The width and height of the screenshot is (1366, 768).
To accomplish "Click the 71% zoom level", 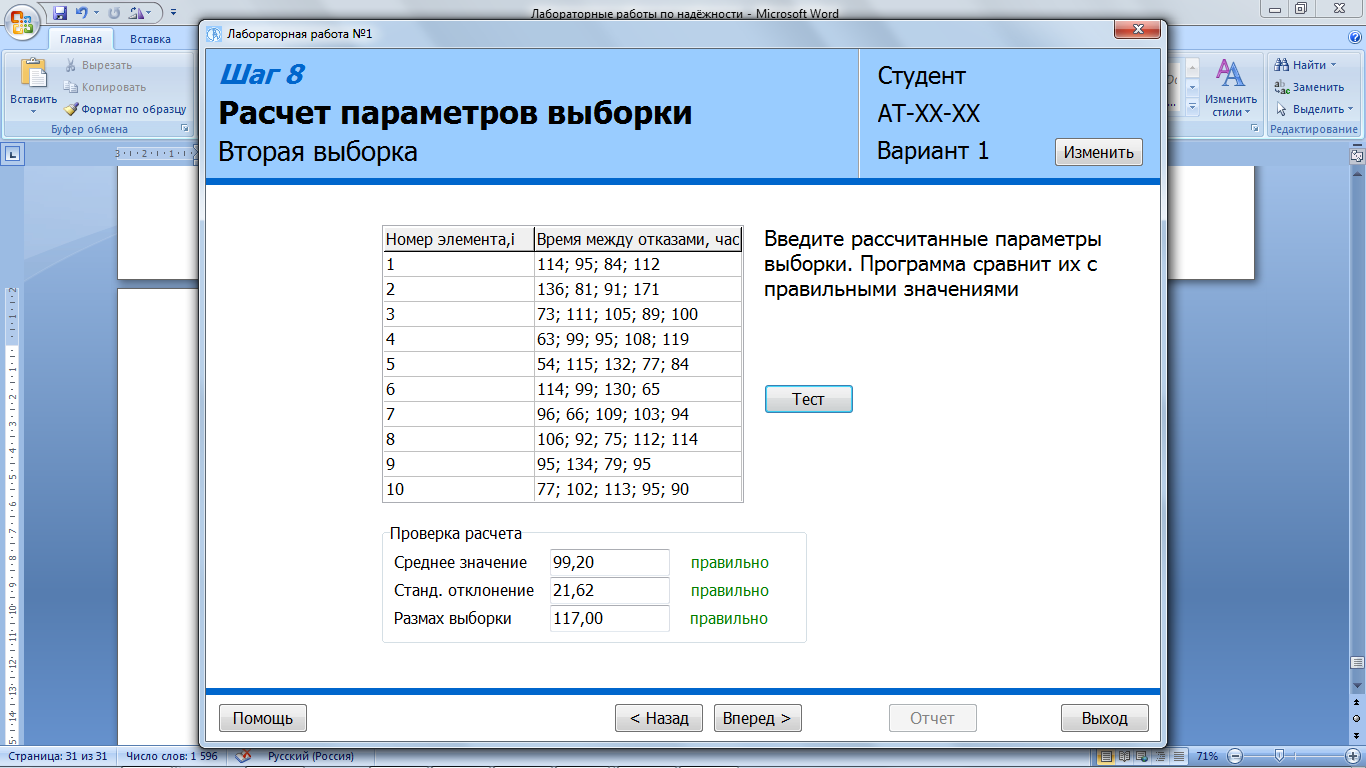I will [1207, 756].
